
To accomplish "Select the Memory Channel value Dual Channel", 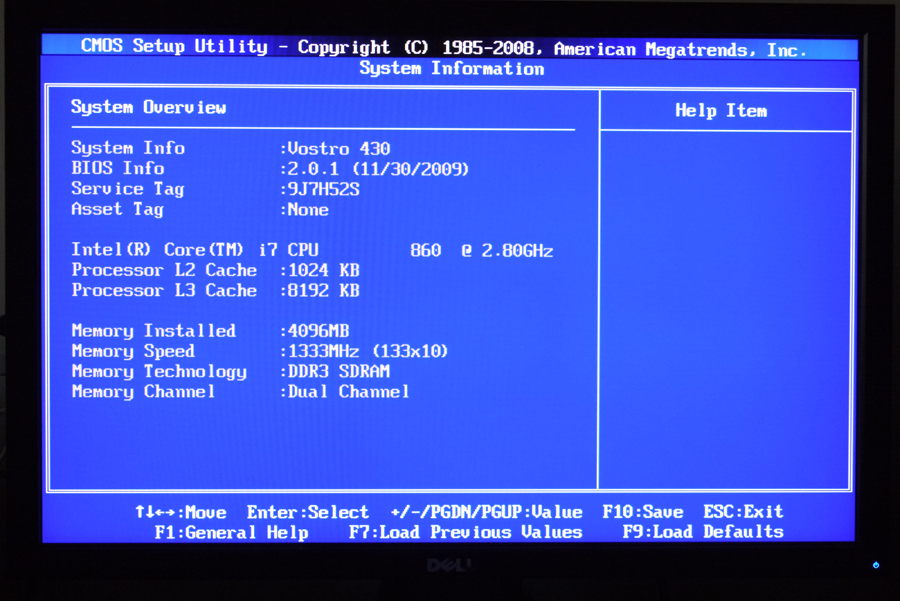I will 348,392.
